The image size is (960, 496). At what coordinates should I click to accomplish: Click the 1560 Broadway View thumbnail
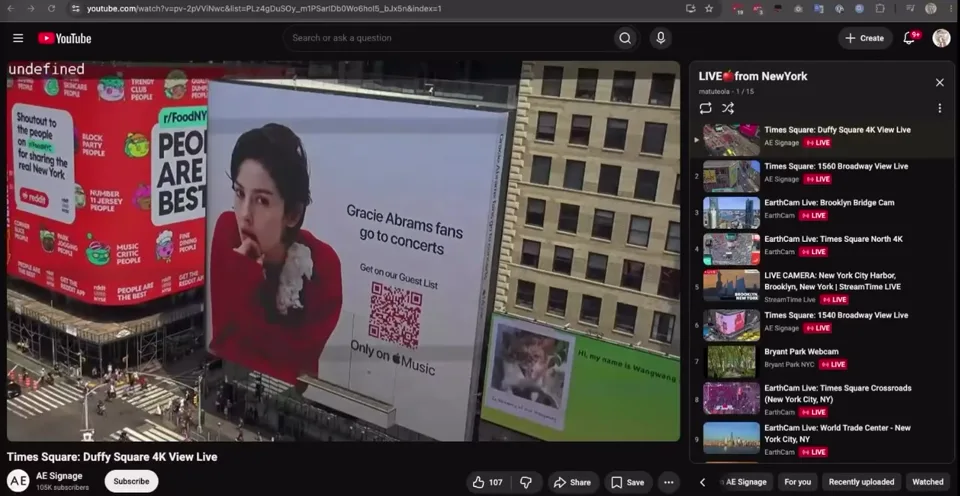click(731, 176)
